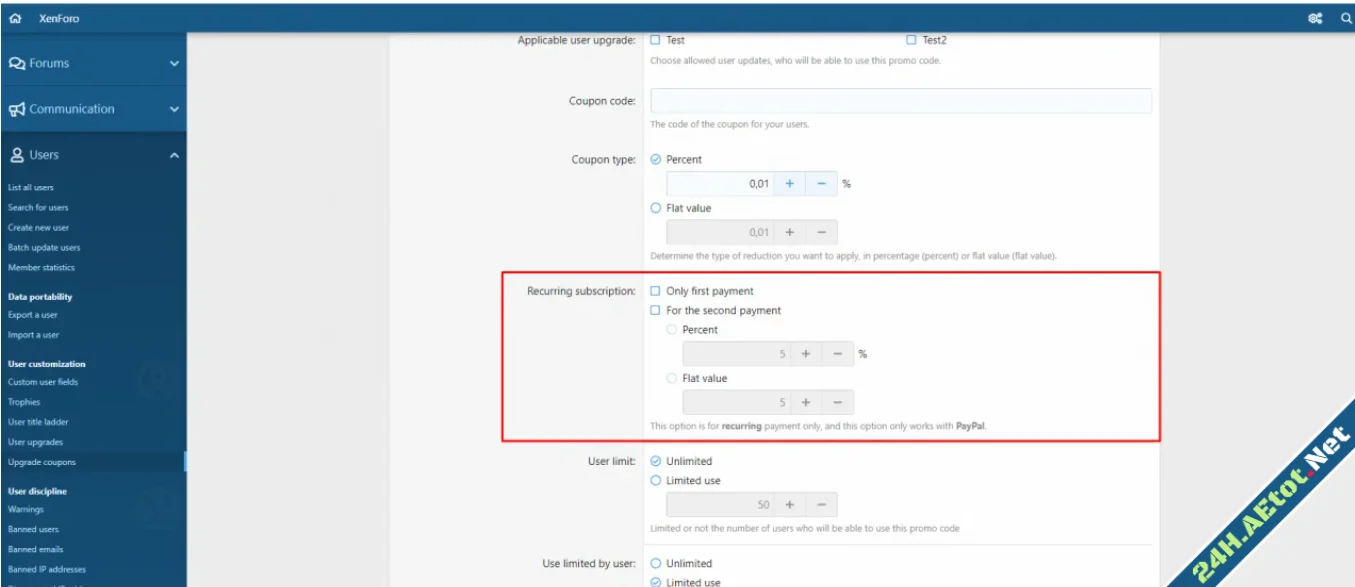Open Upgrade coupons in sidebar
Screen dimensions: 1355x587
42,462
